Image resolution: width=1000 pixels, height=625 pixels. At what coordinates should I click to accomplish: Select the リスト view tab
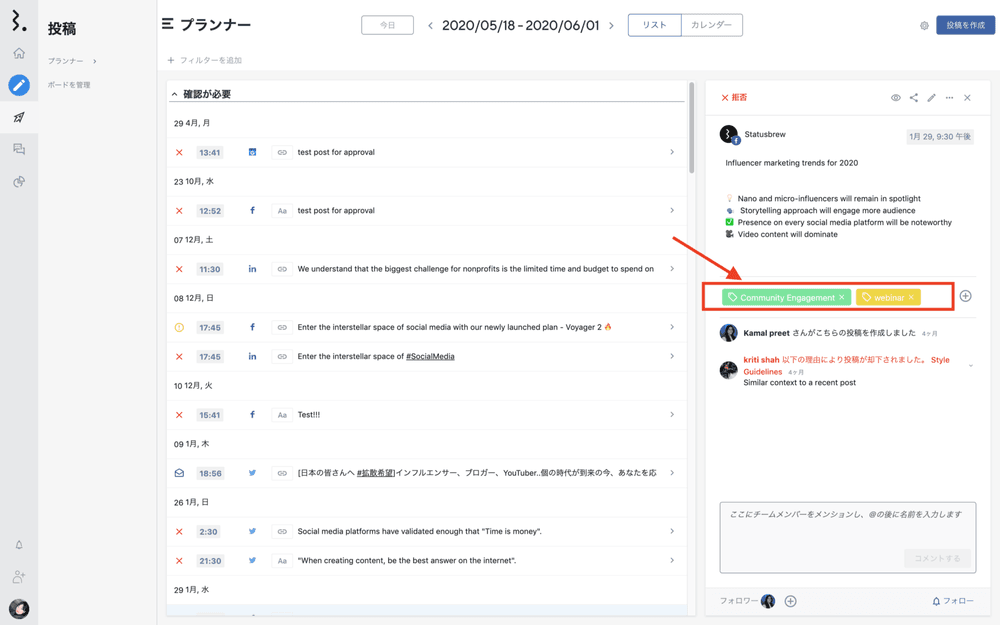654,25
